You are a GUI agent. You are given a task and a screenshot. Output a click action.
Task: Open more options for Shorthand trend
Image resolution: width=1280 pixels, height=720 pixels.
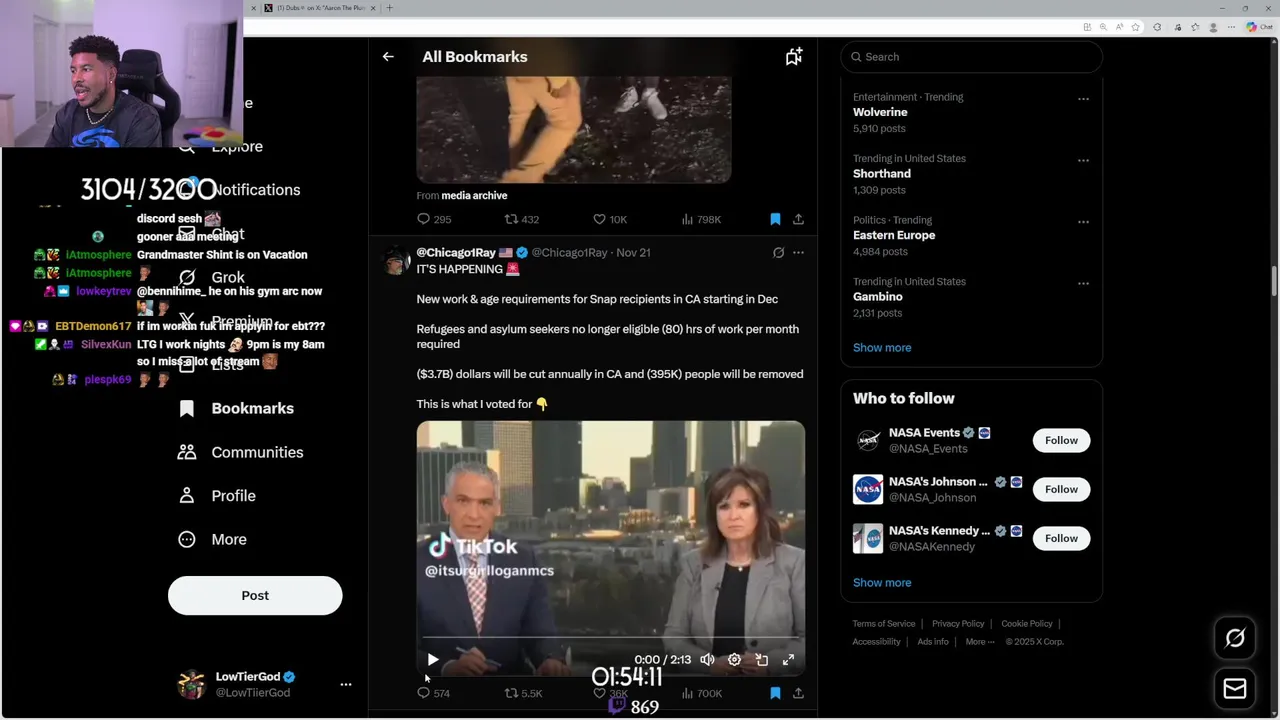[x=1083, y=160]
